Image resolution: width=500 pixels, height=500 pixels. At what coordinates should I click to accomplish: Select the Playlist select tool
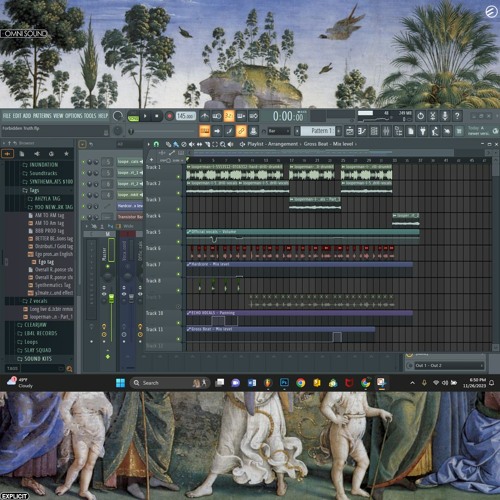click(215, 144)
